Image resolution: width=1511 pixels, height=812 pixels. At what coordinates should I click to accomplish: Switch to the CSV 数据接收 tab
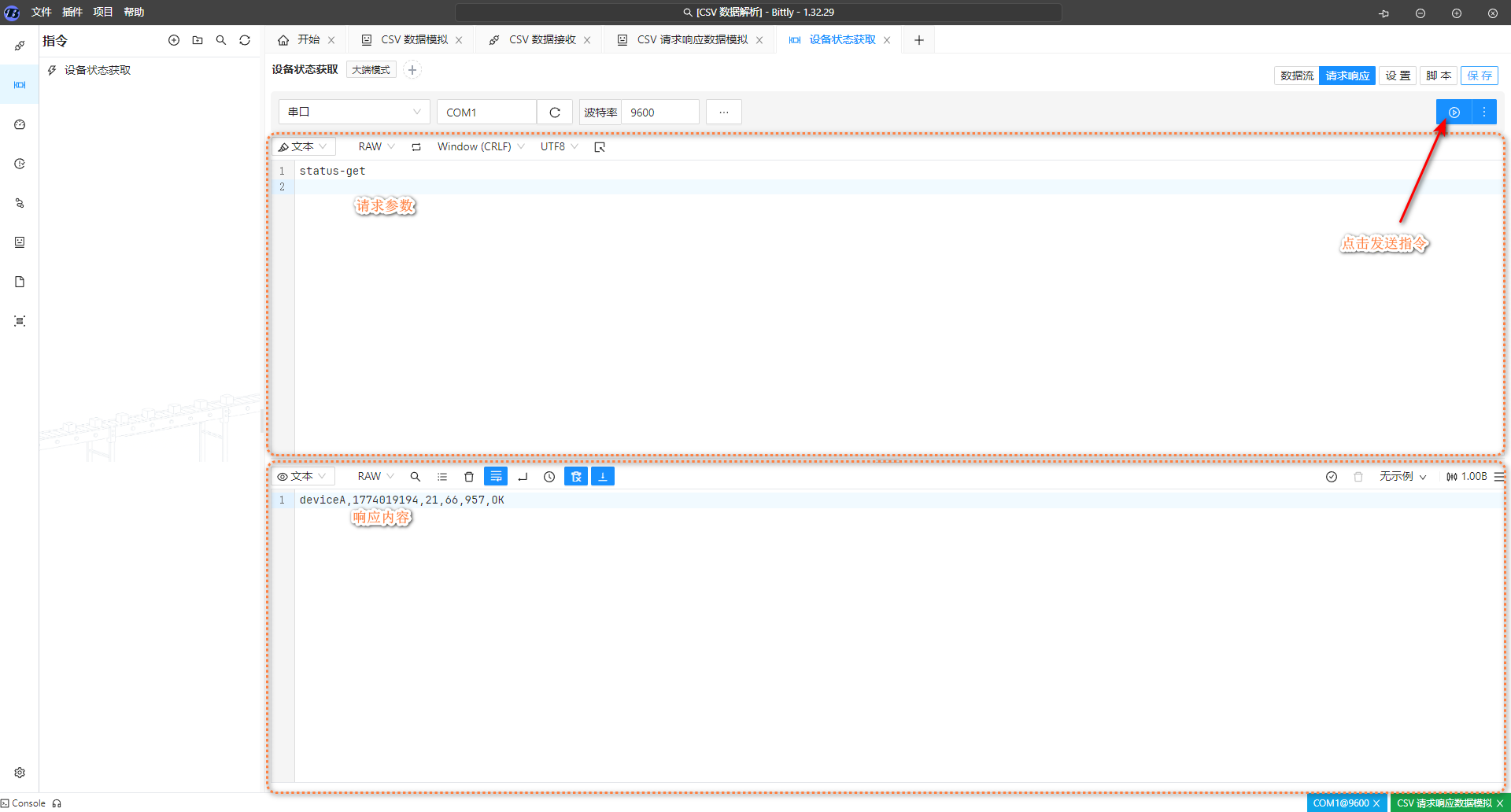[x=541, y=40]
